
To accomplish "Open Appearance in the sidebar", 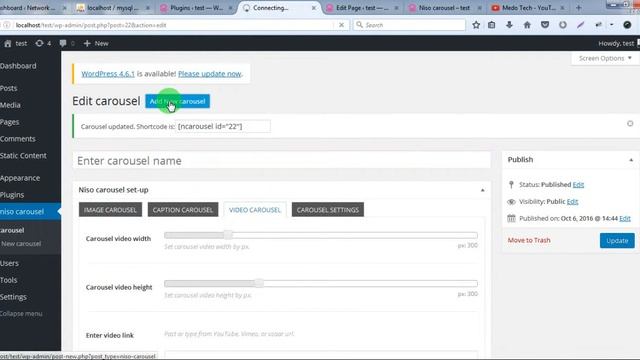I will [x=20, y=178].
